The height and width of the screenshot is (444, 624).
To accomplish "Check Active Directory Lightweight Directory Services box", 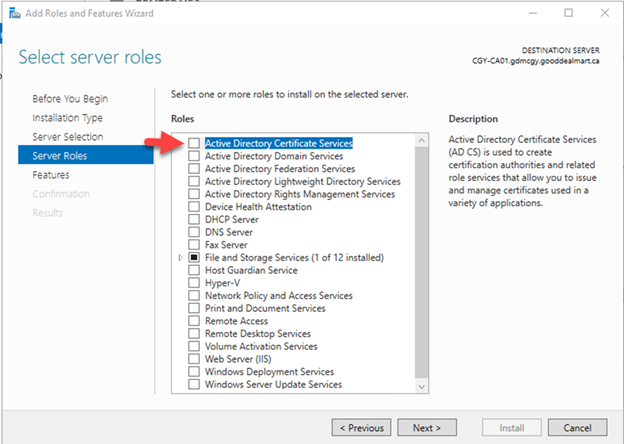I will [194, 181].
